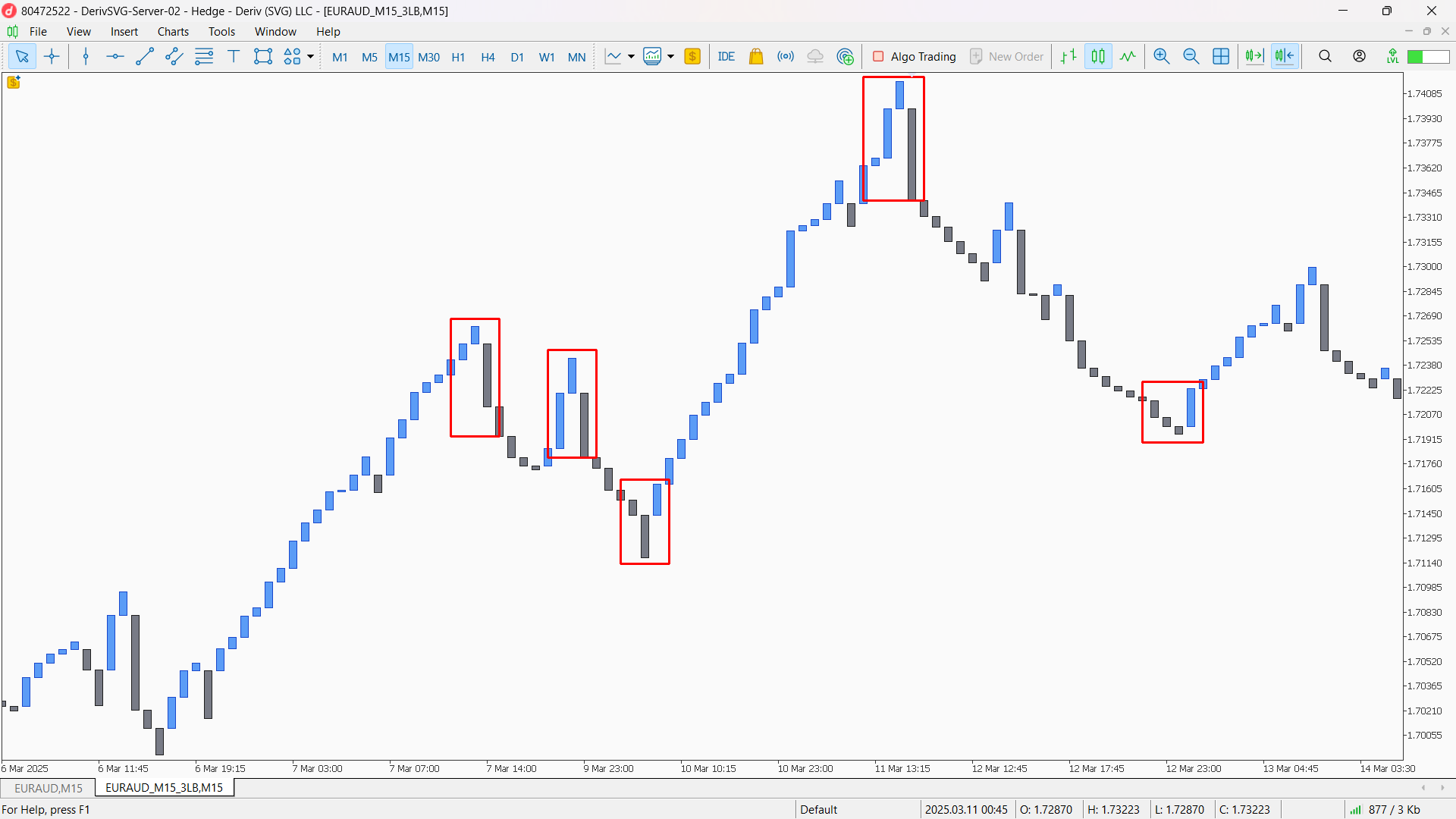
Task: Select the horizontal line drawing tool
Action: (115, 57)
